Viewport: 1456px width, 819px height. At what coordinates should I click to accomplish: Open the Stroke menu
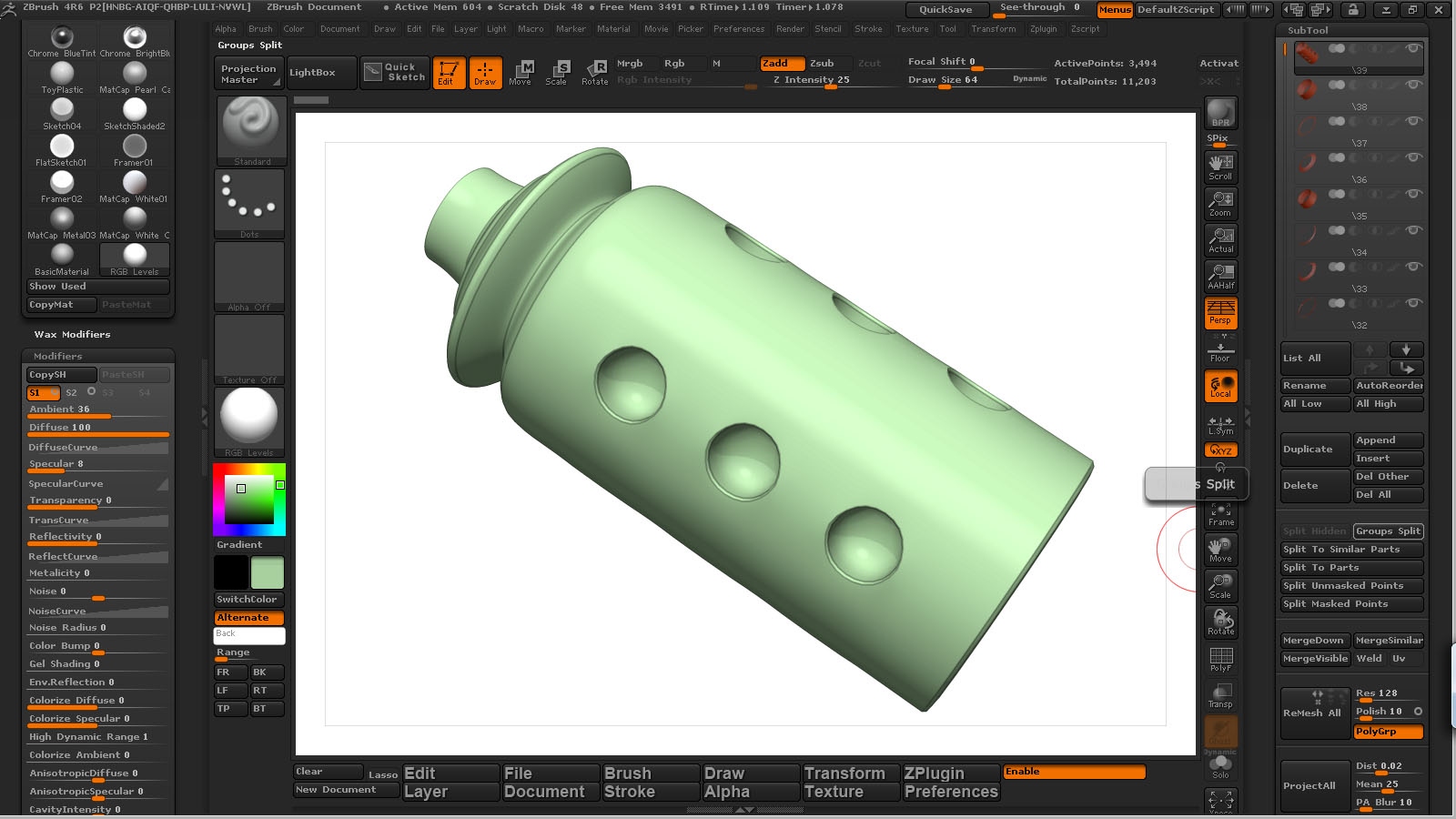[868, 29]
